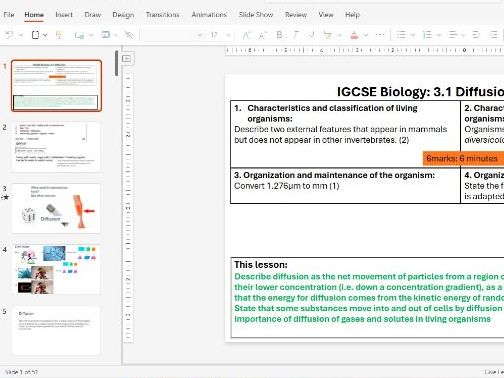Toggle Bold formatting

click(279, 35)
